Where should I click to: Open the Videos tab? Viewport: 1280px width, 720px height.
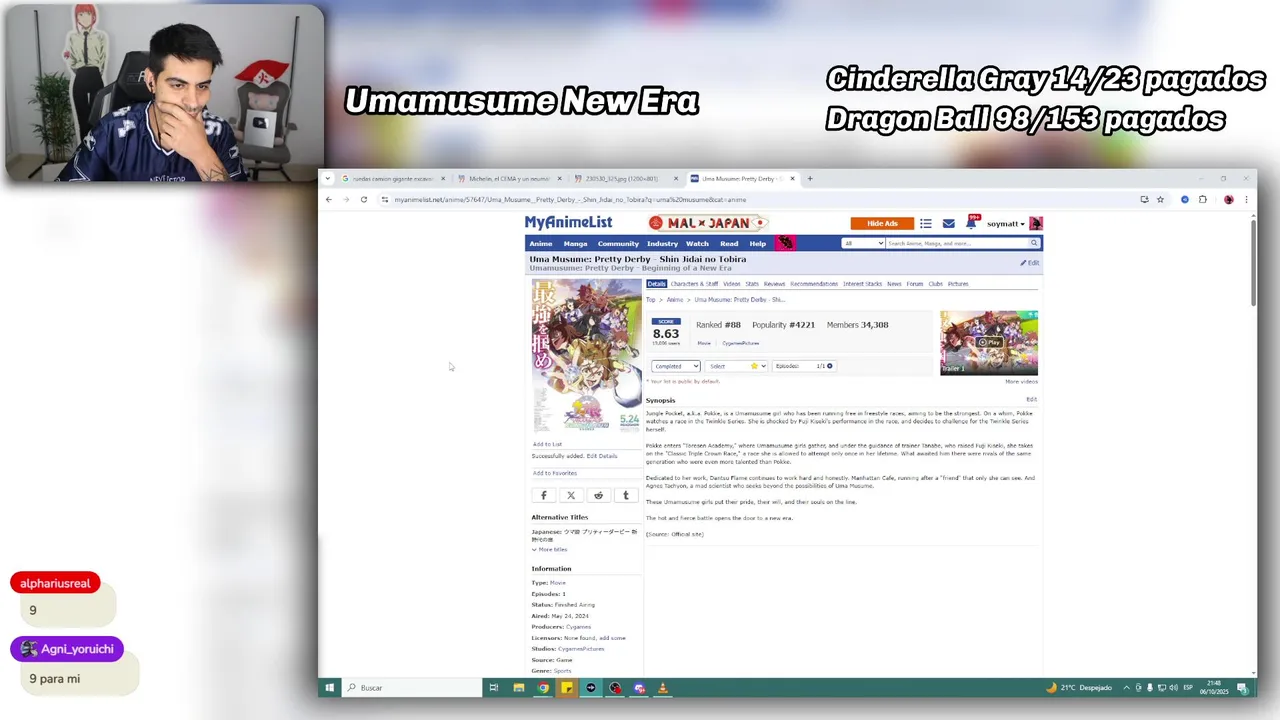[732, 284]
